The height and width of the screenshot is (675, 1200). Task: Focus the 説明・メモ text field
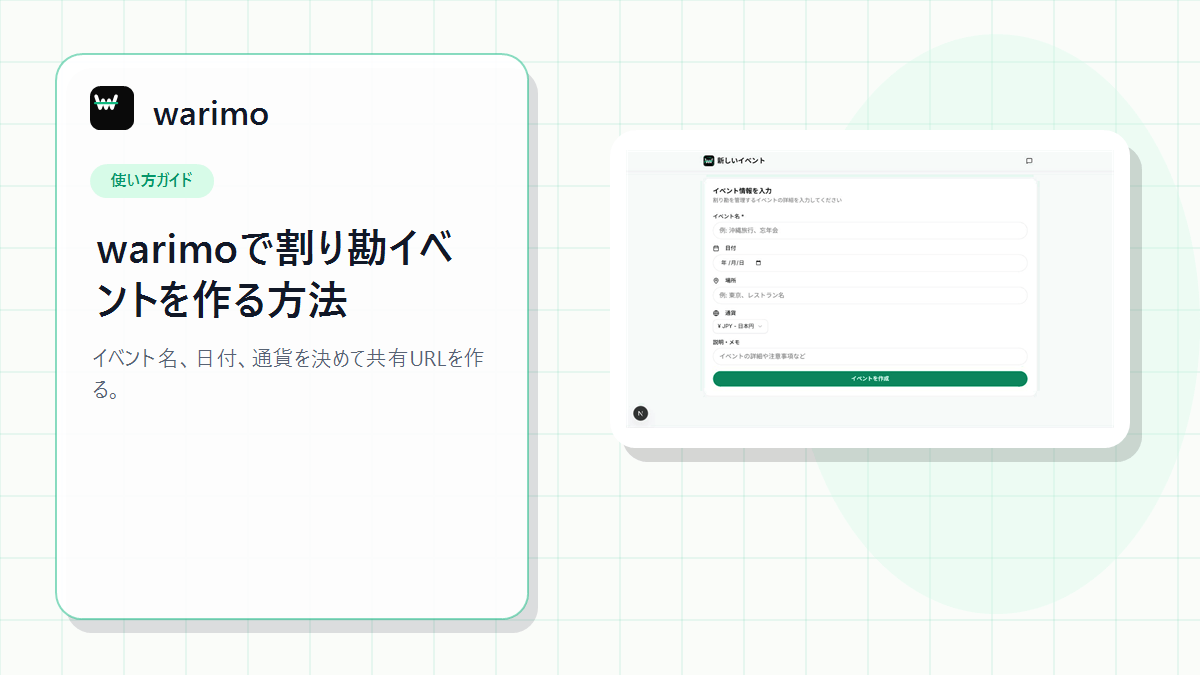870,356
